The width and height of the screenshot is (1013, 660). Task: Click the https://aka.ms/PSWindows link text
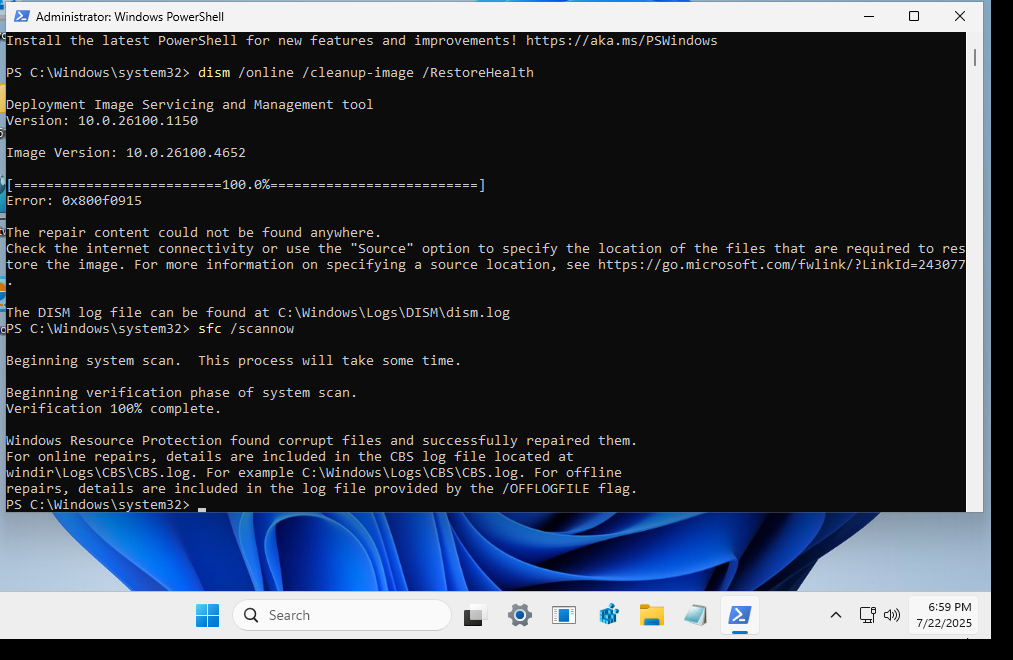tap(621, 41)
